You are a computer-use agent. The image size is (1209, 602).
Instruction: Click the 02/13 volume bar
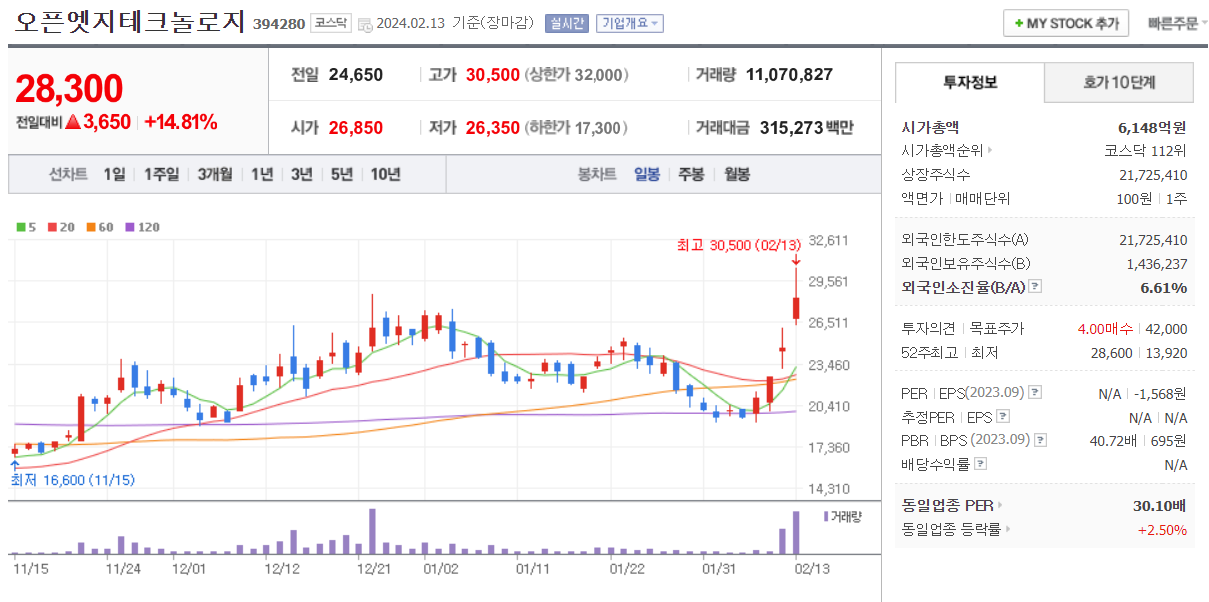pos(796,532)
